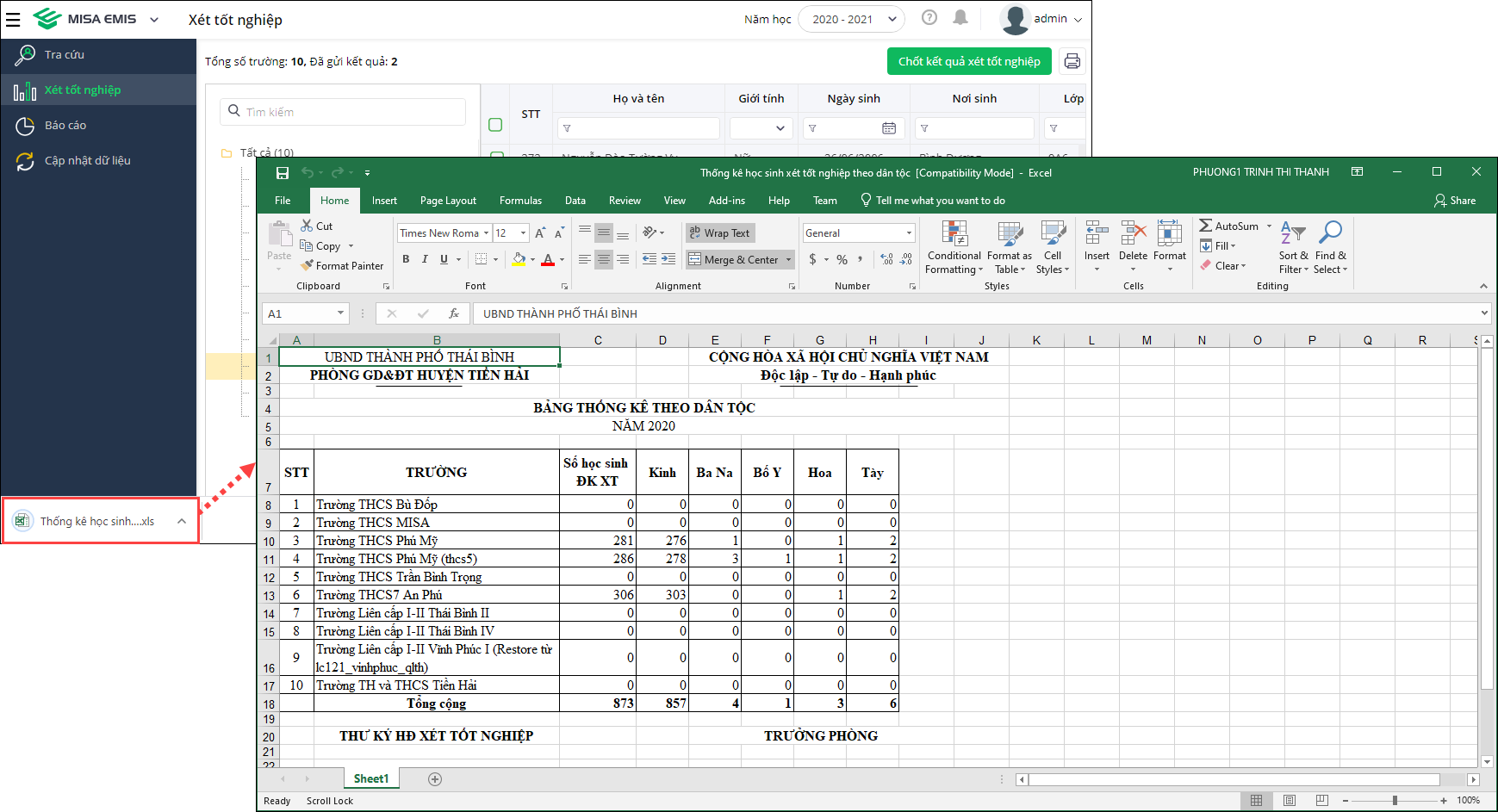
Task: Open the Page Layout ribbon tab
Action: (448, 201)
